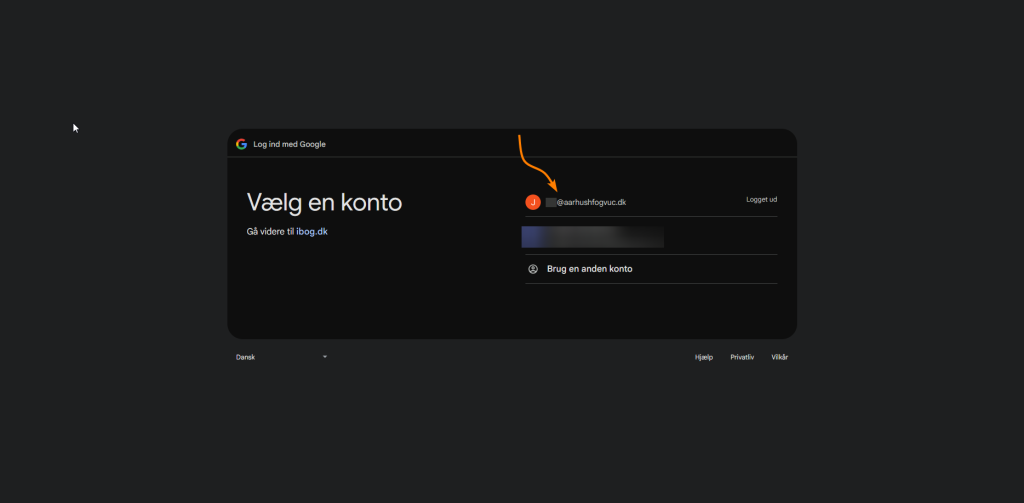
Task: Click the Gå videre til text
Action: (270, 232)
